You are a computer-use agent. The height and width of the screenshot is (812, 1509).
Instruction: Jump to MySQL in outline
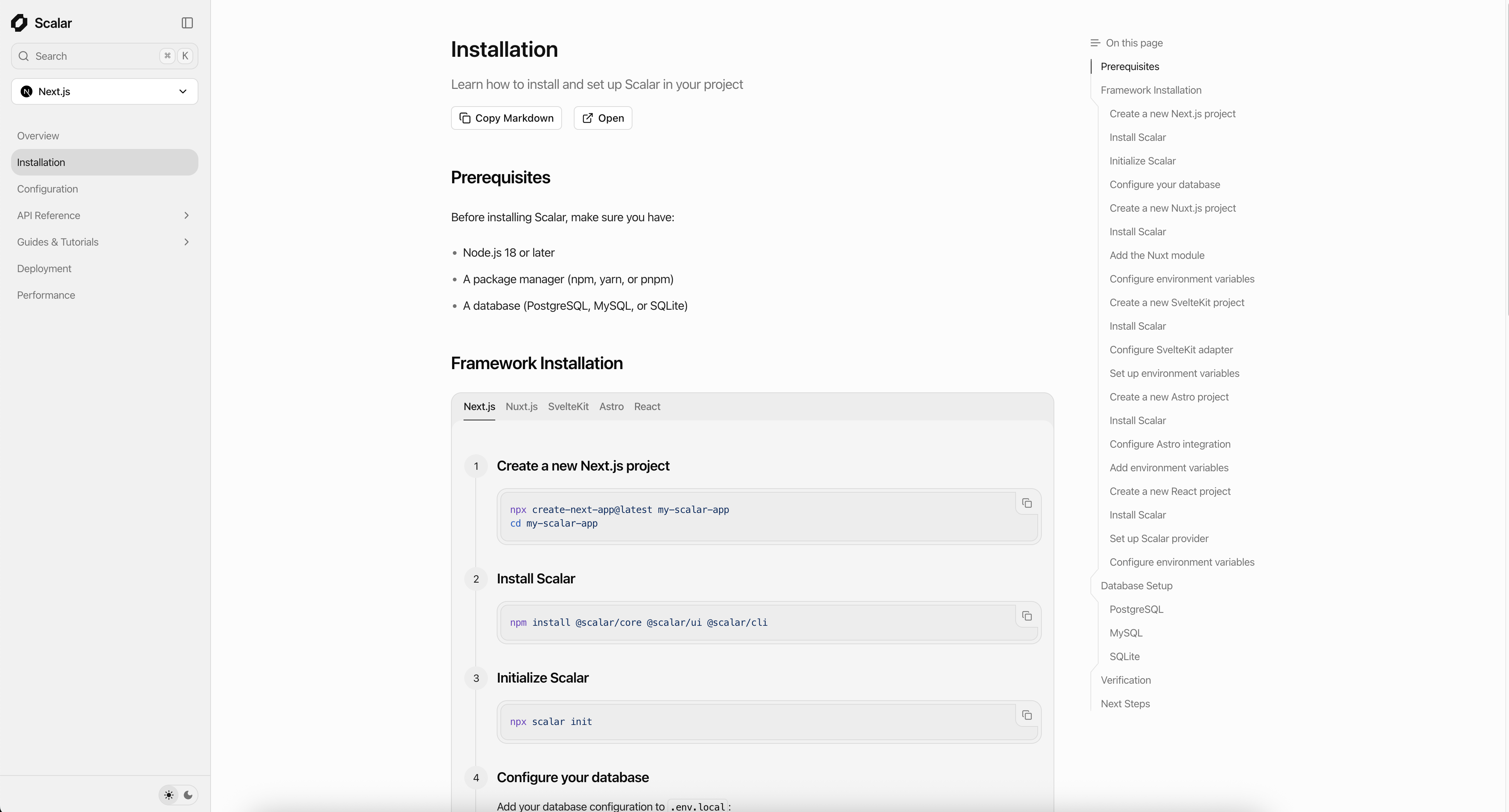[x=1126, y=633]
